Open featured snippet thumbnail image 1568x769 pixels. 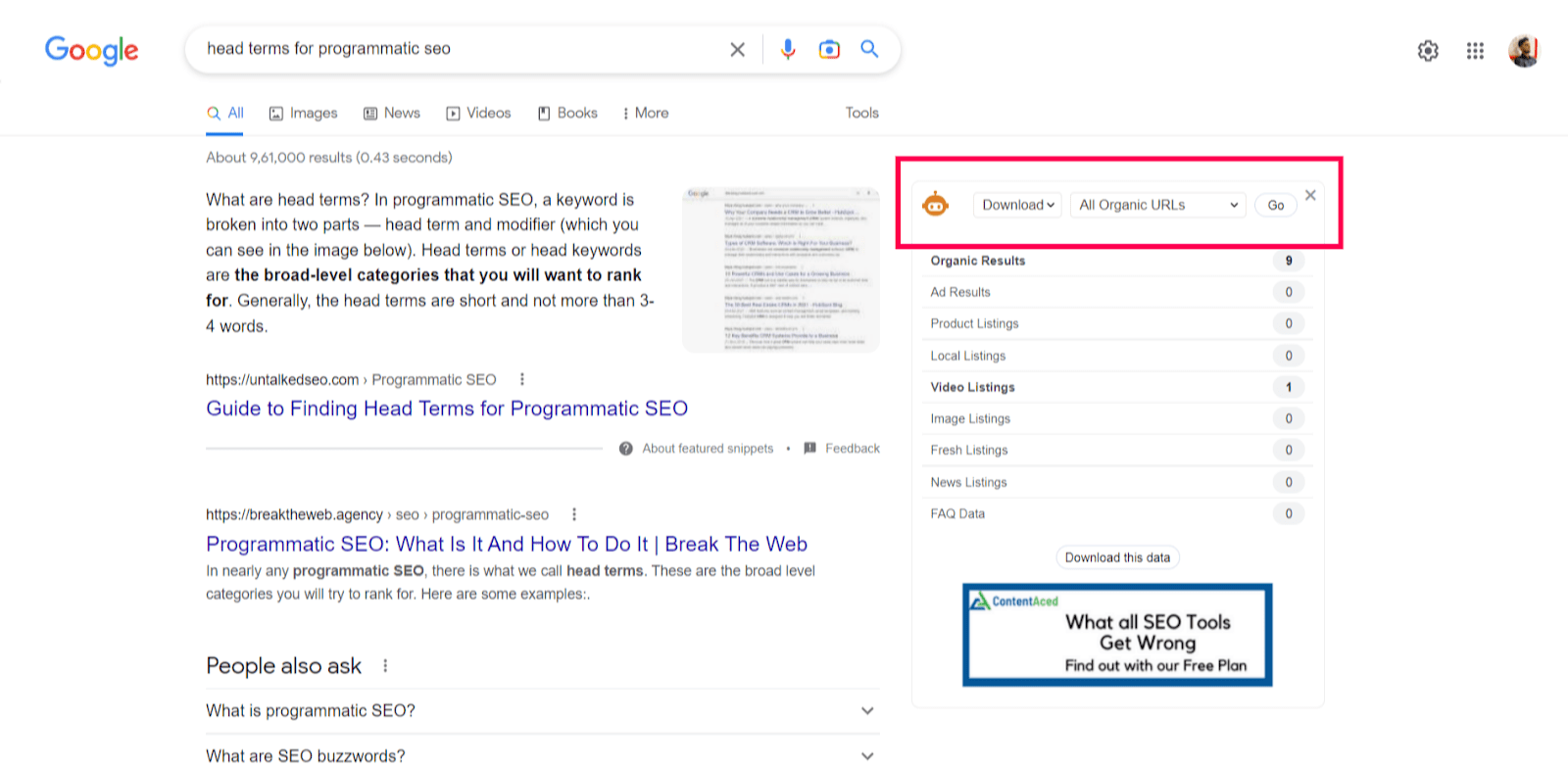[x=780, y=269]
